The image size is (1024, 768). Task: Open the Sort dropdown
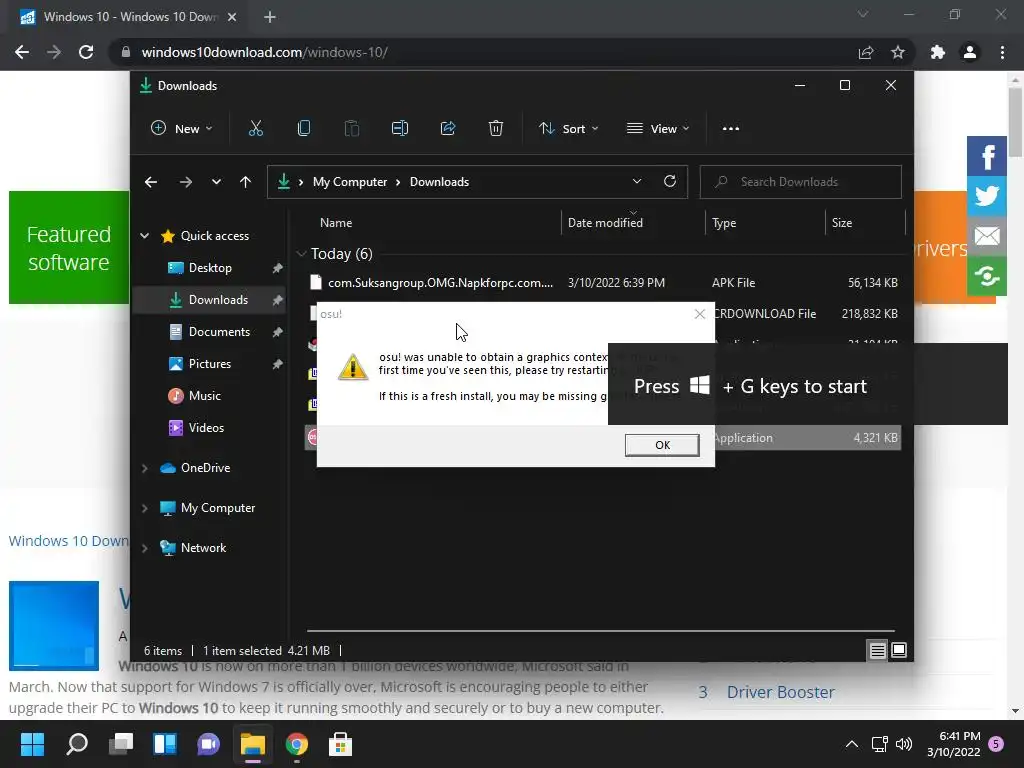coord(568,129)
